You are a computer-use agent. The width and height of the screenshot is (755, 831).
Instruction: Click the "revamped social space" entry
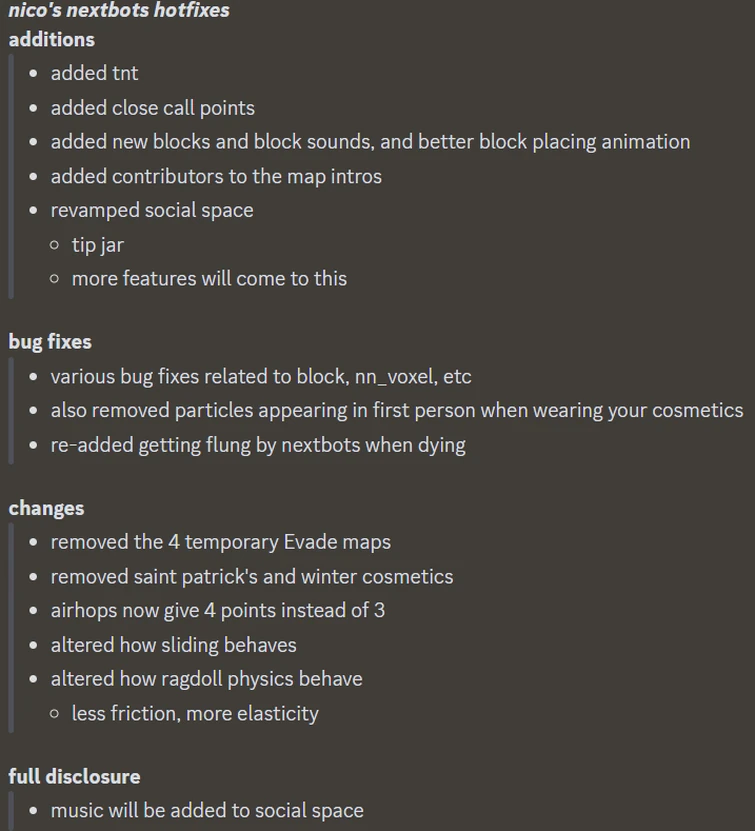pos(152,210)
